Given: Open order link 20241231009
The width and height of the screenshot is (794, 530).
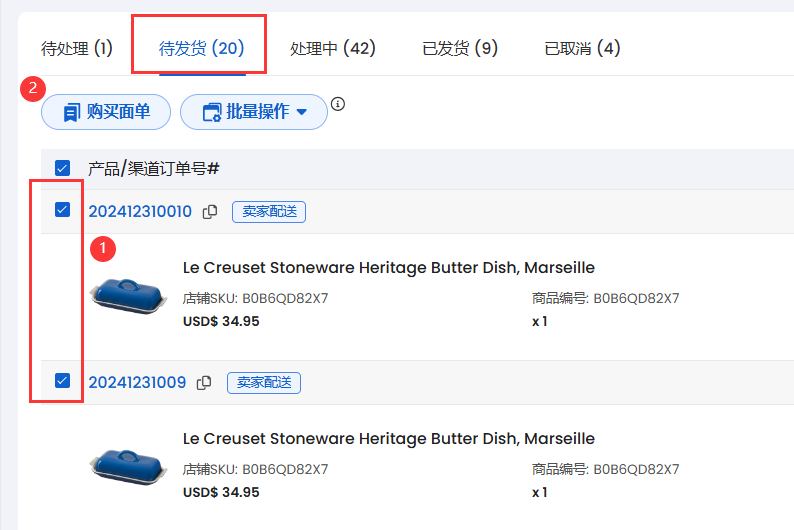Looking at the screenshot, I should [x=137, y=383].
